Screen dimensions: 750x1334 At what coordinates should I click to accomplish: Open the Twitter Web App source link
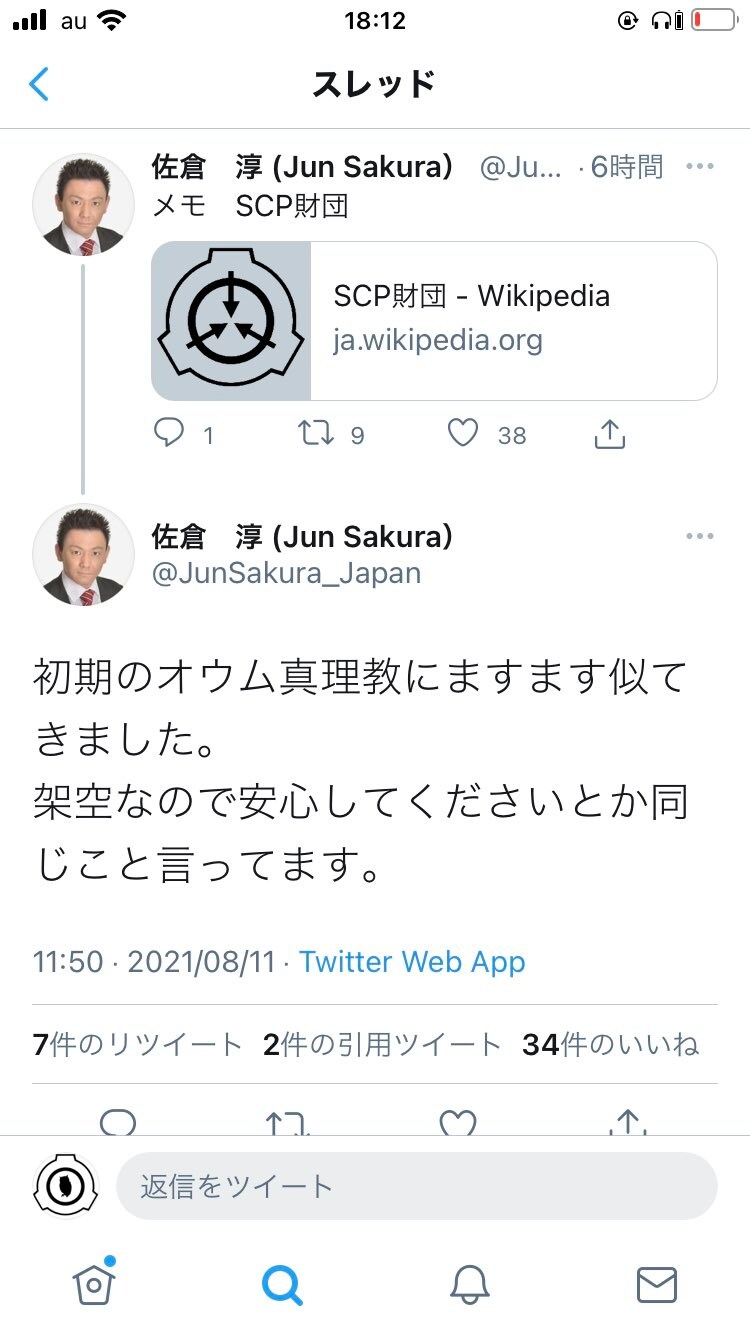coord(412,962)
